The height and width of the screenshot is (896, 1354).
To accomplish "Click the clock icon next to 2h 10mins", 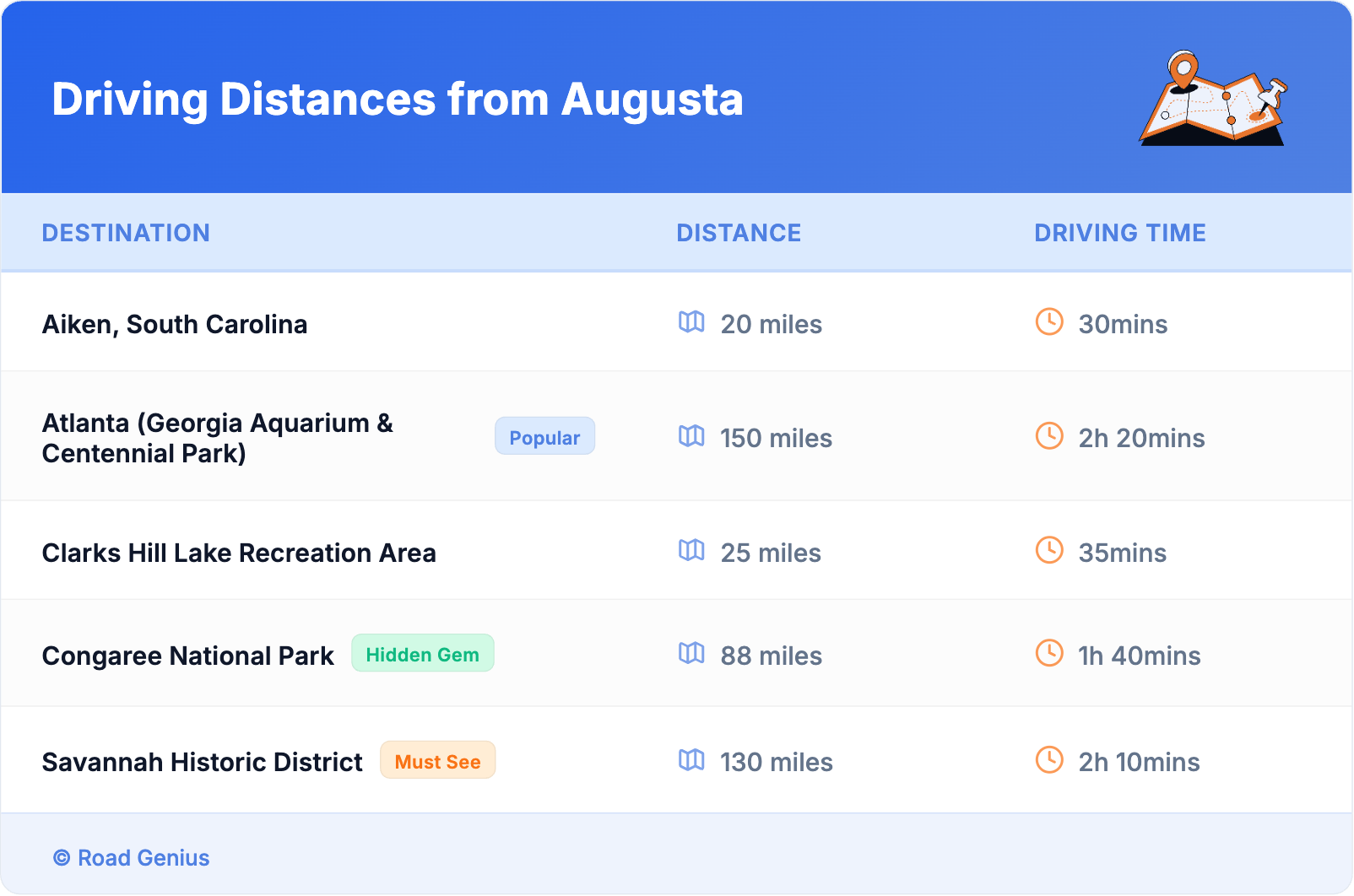I will point(1049,760).
